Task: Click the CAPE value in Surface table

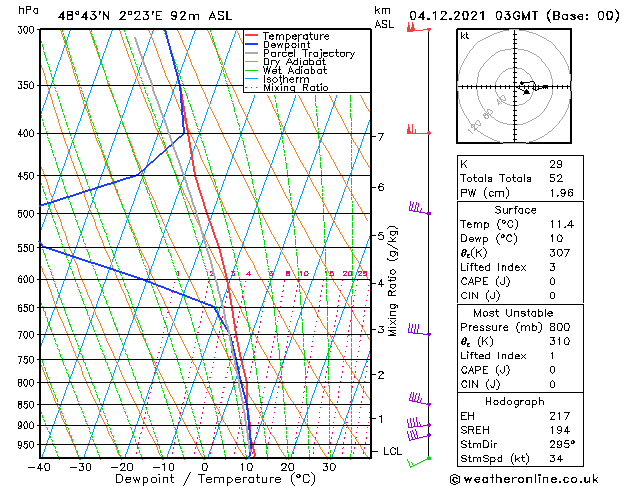Action: 552,281
